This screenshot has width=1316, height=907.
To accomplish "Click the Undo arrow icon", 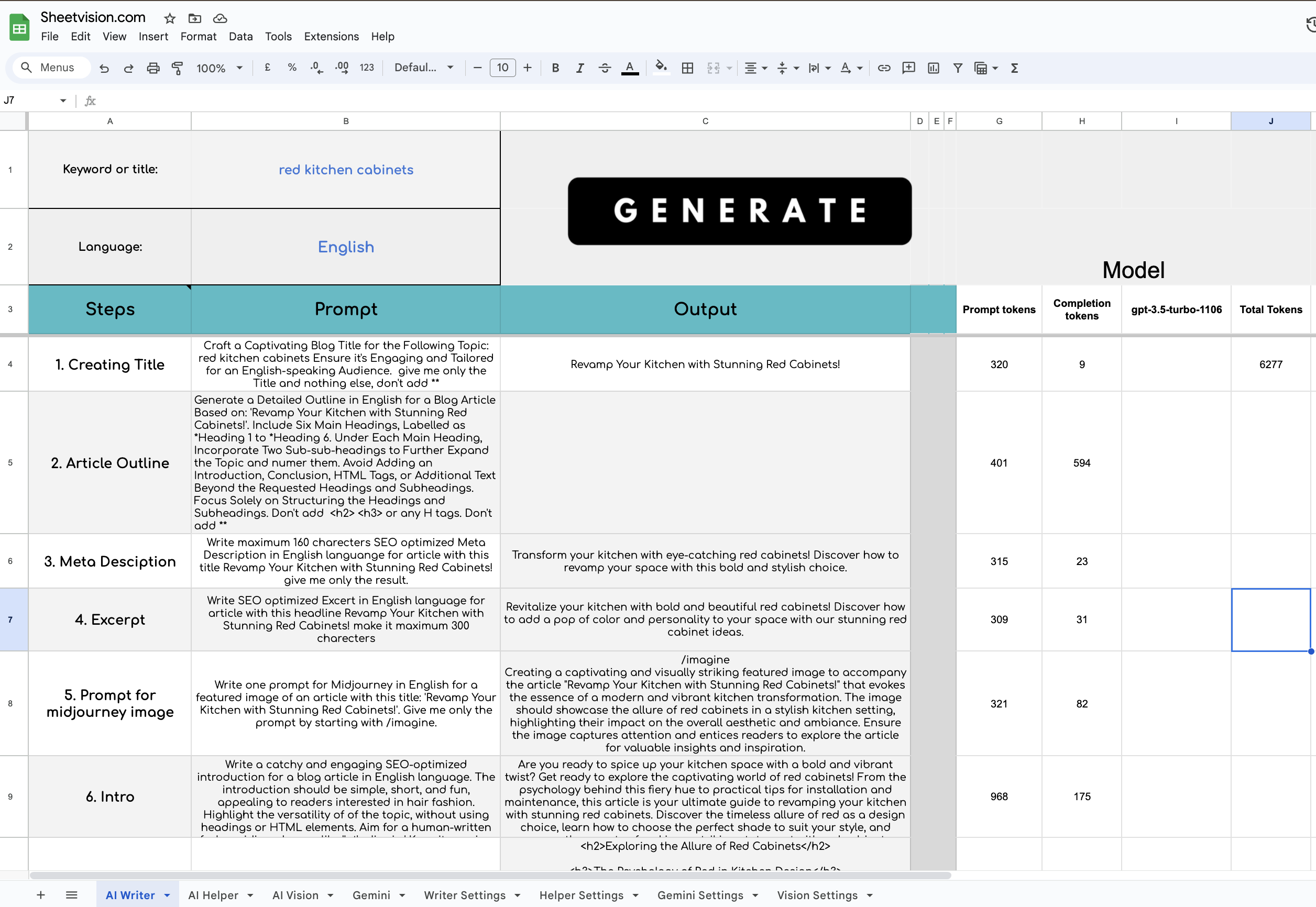I will (104, 68).
